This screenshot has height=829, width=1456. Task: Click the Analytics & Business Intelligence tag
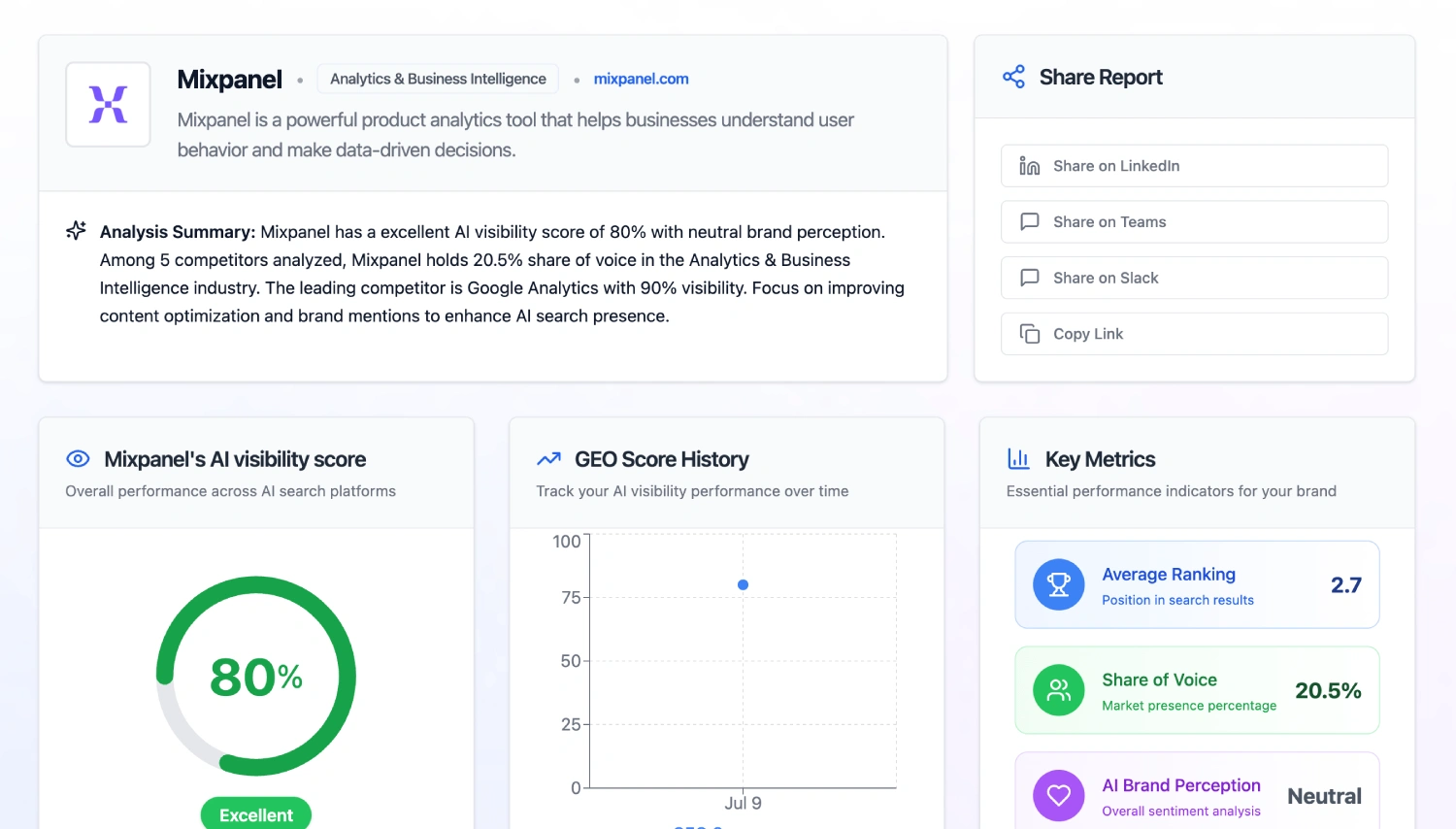pos(438,79)
